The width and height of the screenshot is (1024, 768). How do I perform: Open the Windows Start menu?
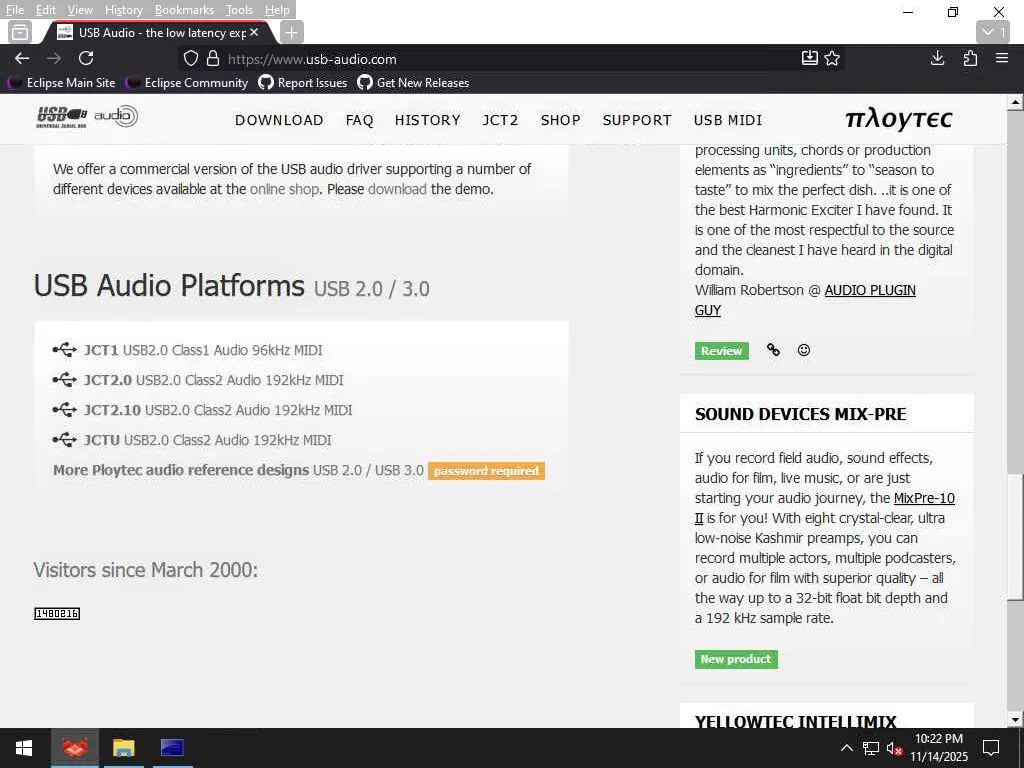tap(24, 748)
